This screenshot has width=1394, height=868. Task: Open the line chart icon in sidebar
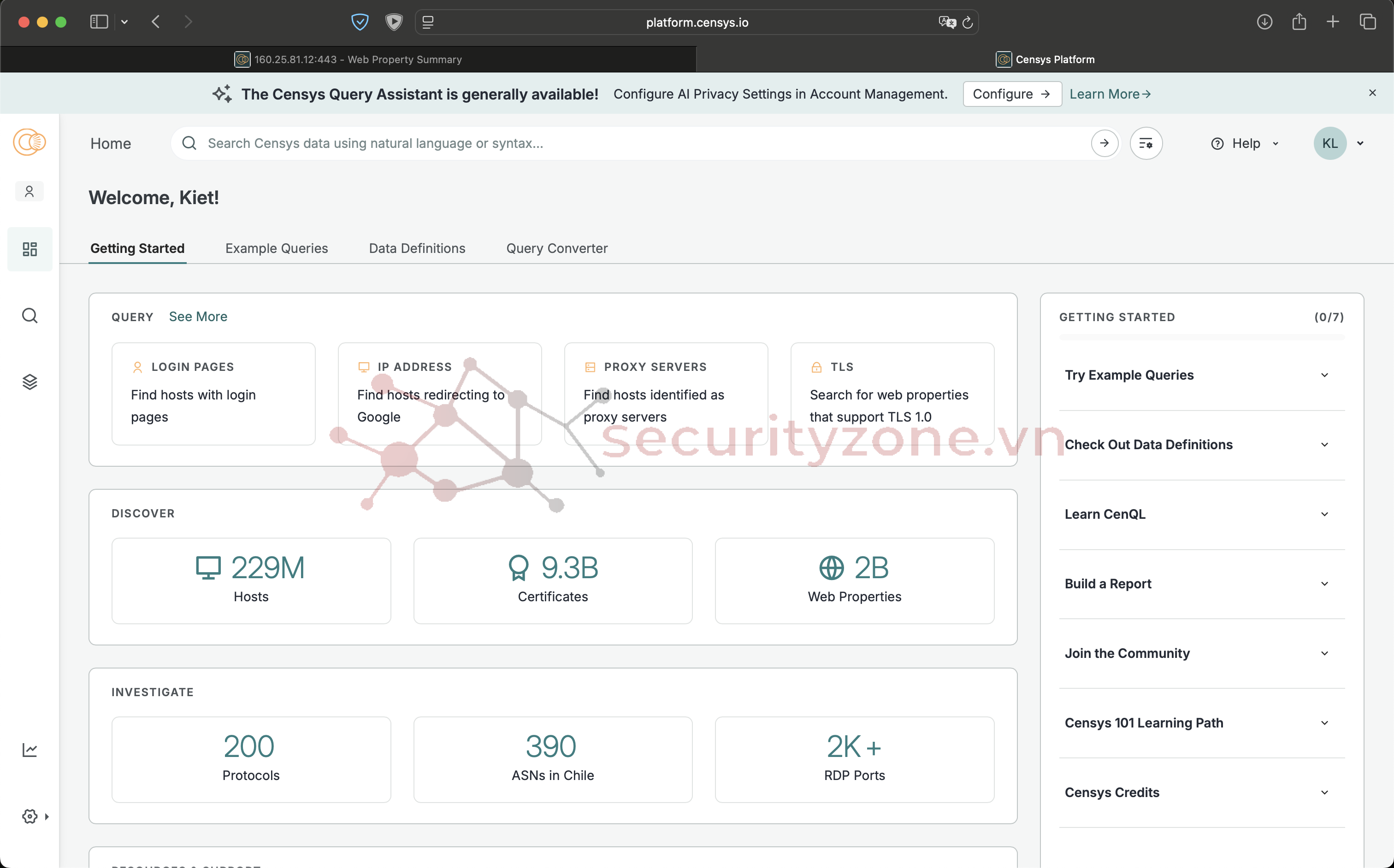point(30,750)
